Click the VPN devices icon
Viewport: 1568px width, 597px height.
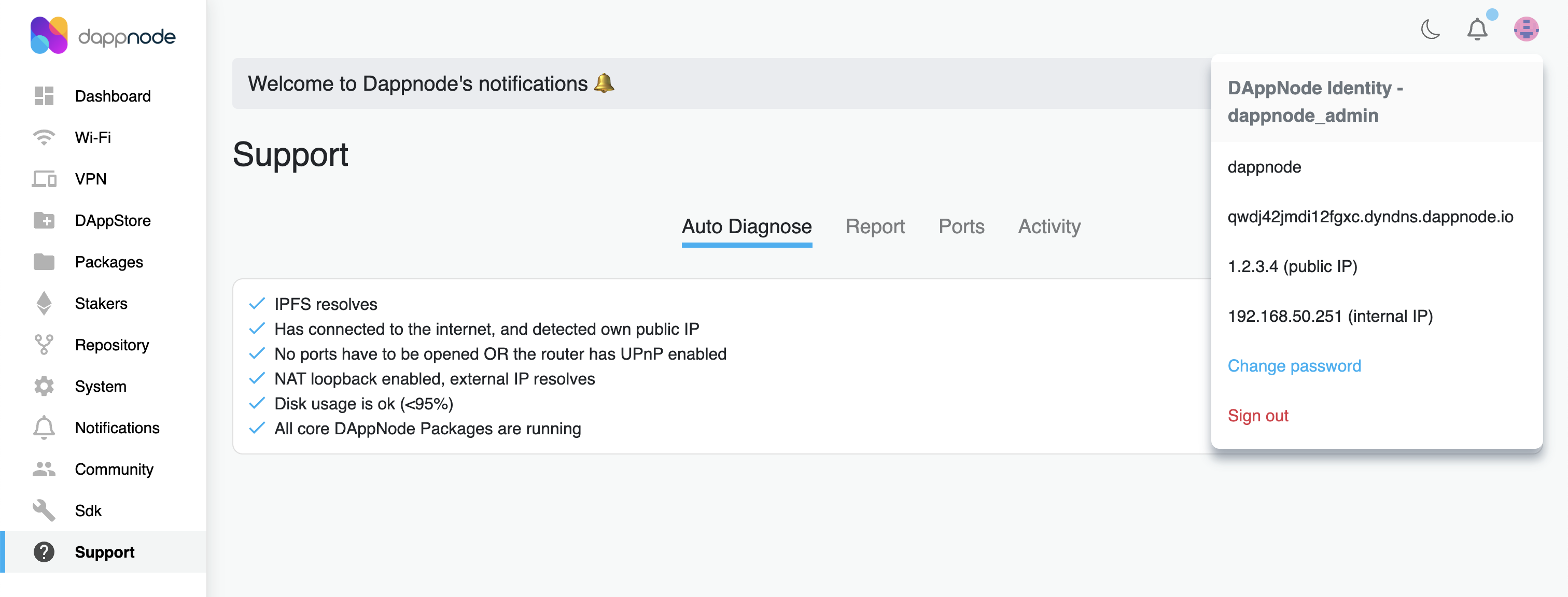click(44, 179)
